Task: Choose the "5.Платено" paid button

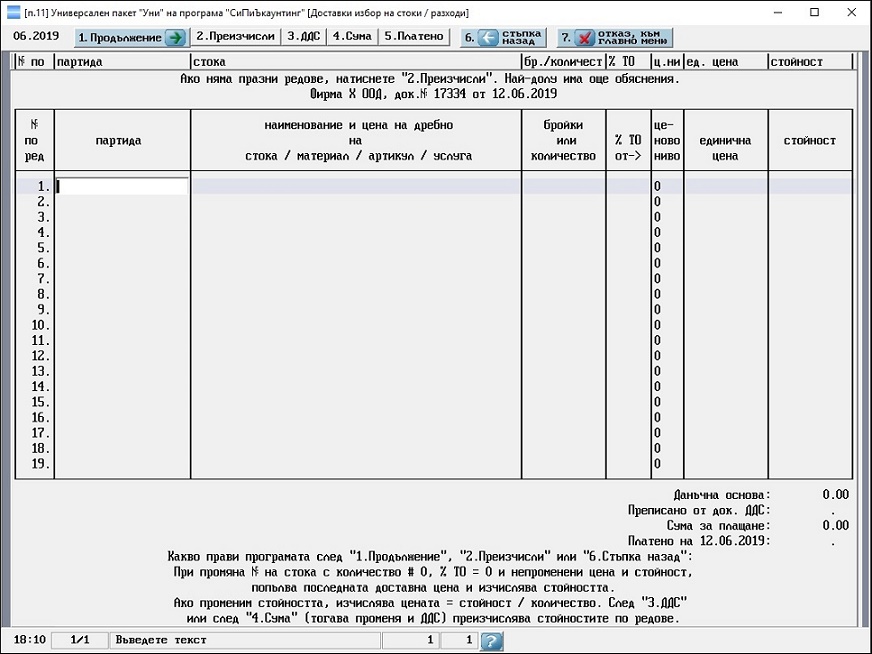Action: 414,37
